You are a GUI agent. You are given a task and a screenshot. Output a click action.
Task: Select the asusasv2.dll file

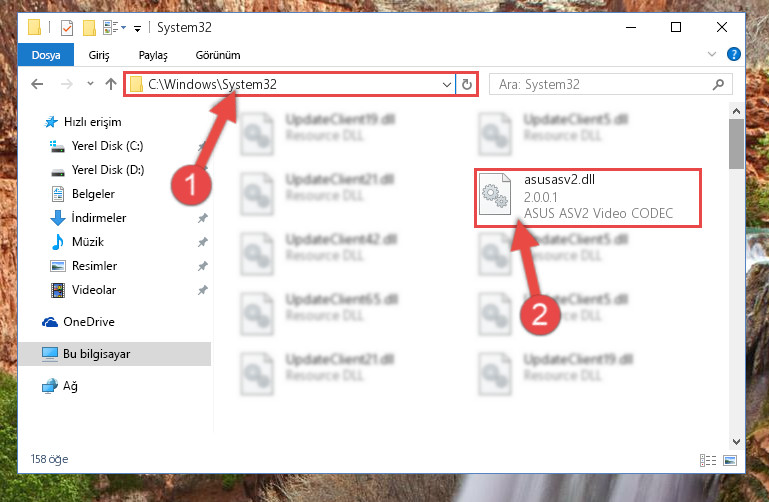588,198
